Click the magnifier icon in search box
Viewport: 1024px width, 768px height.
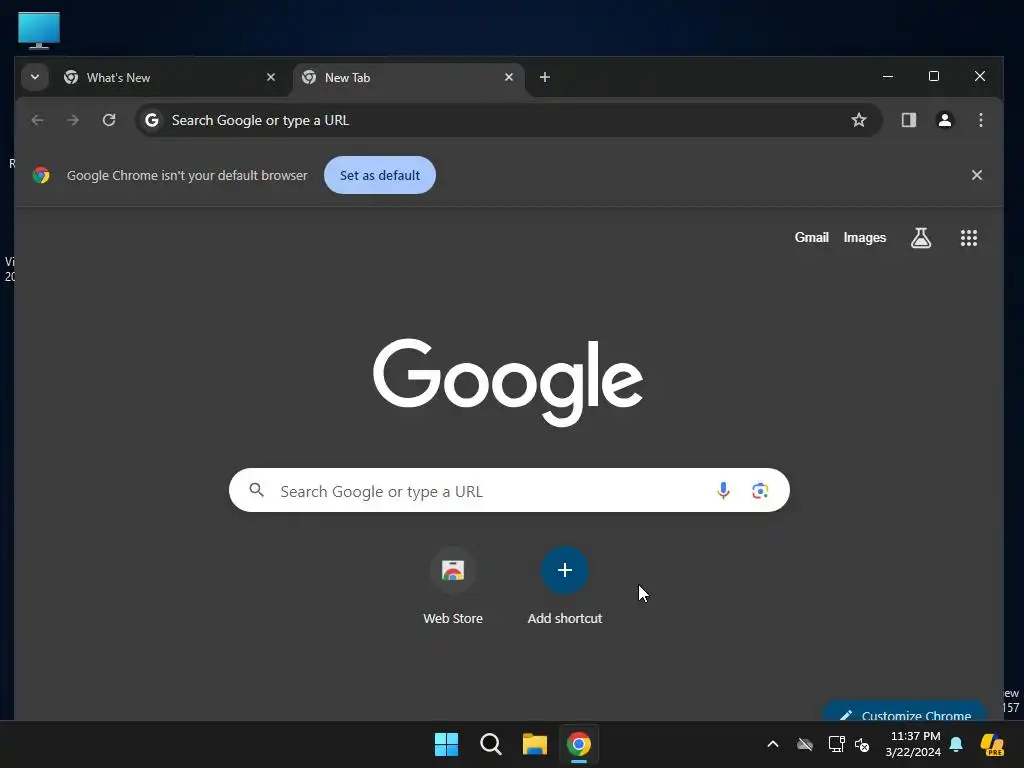tap(257, 490)
